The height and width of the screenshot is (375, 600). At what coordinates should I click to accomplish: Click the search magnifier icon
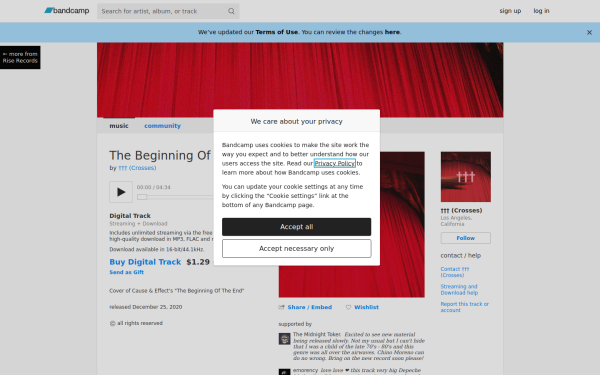pos(231,11)
